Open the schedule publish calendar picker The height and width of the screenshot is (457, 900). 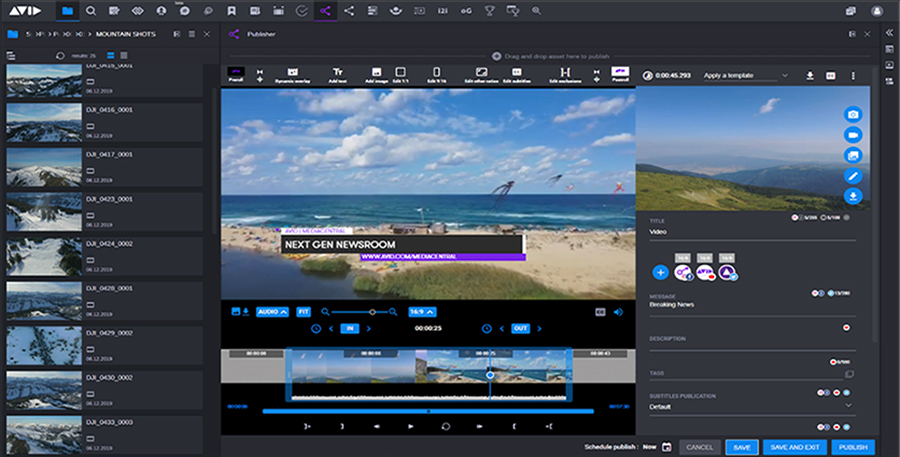point(666,447)
